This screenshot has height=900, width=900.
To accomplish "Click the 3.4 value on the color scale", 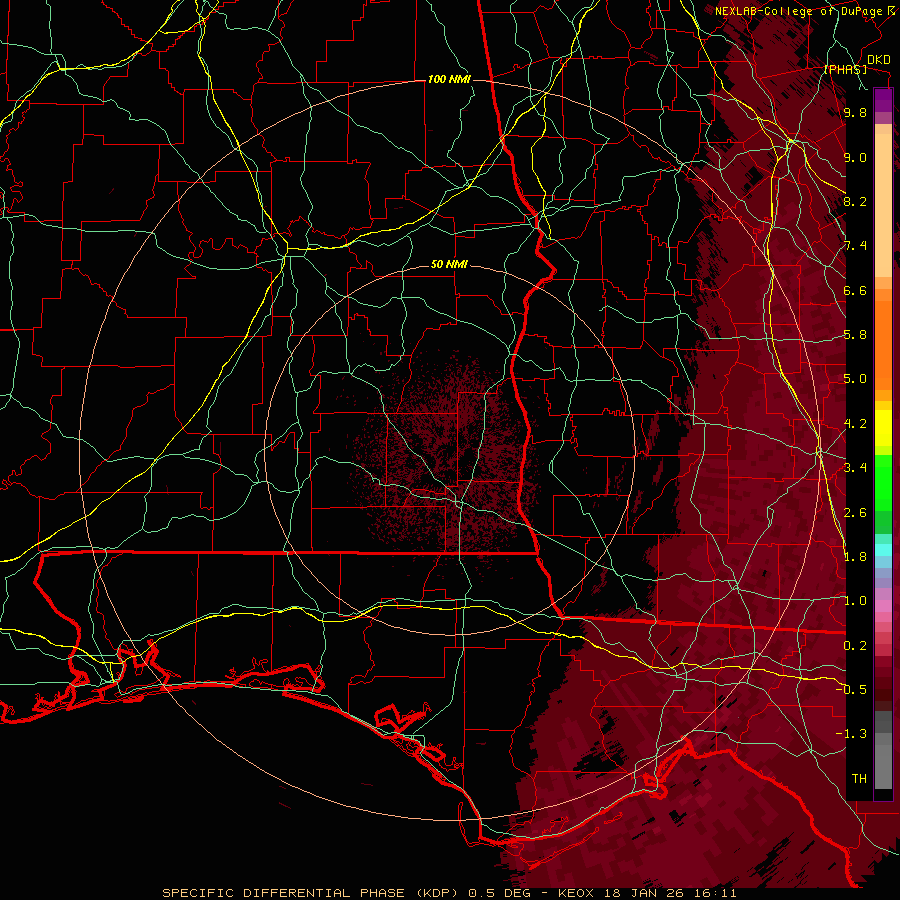I will pos(855,468).
